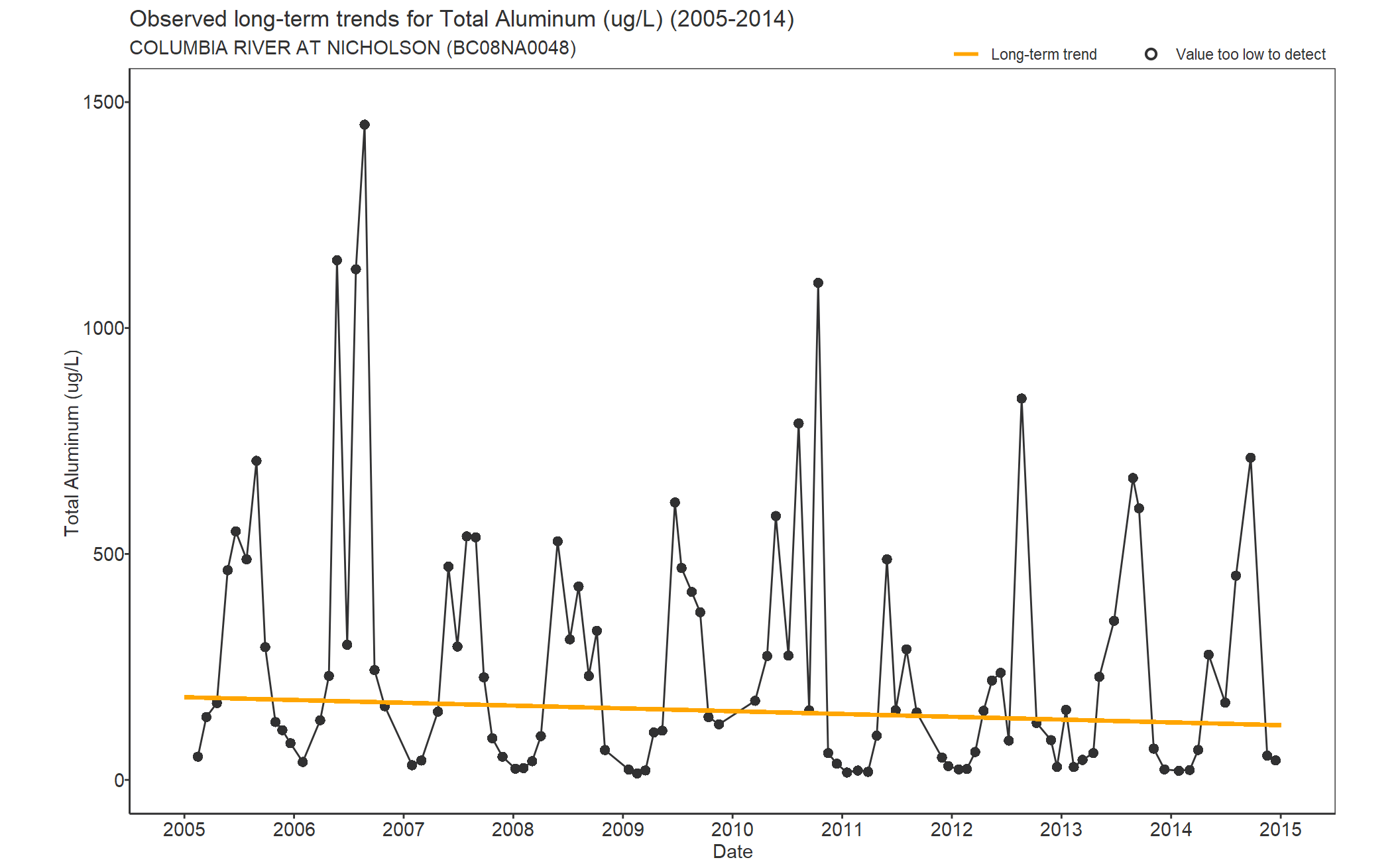Click the x-axis label 2009

[x=622, y=830]
